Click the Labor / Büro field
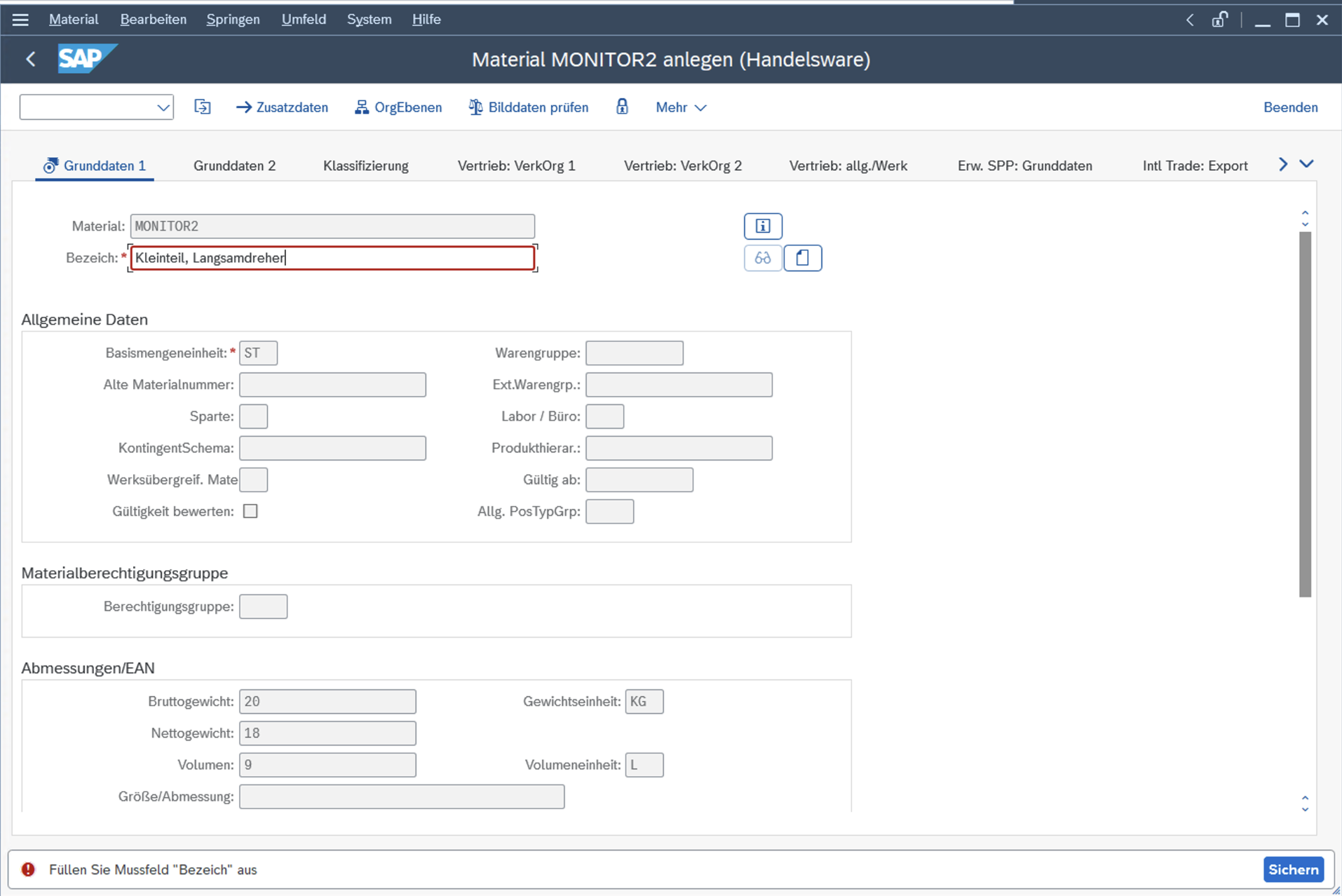Image resolution: width=1342 pixels, height=896 pixels. click(604, 416)
